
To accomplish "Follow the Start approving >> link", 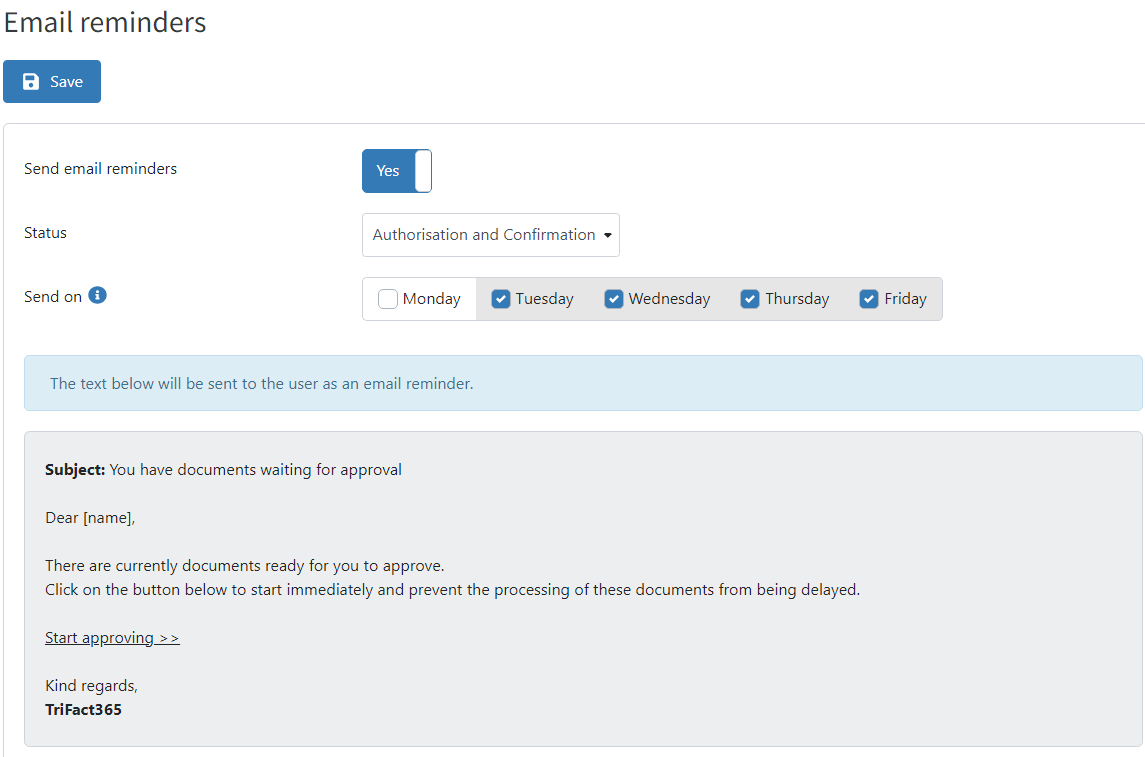I will pos(112,638).
